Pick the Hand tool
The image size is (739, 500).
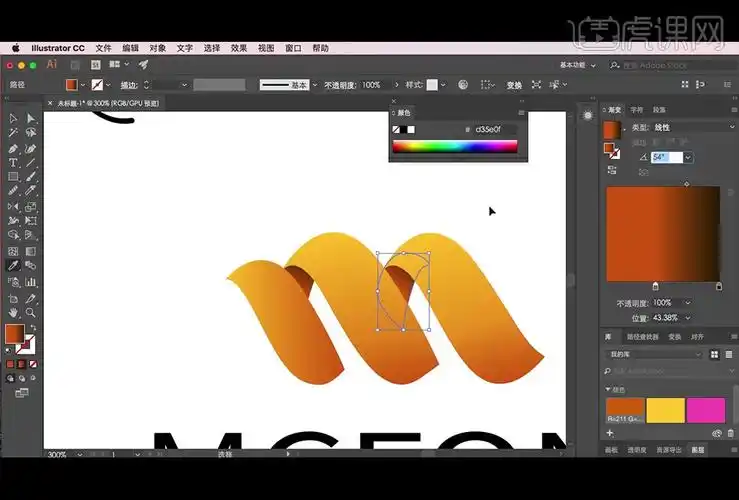[13, 313]
